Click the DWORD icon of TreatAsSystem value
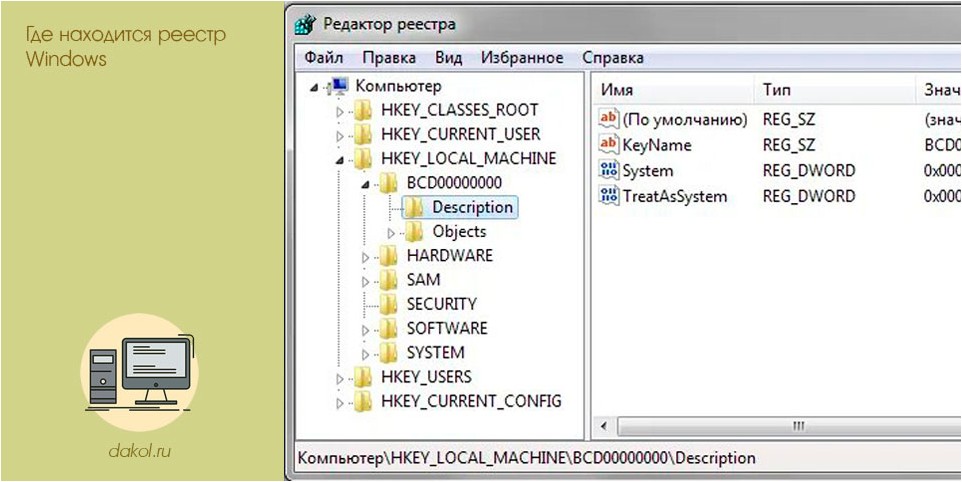The width and height of the screenshot is (962, 482). (x=609, y=196)
